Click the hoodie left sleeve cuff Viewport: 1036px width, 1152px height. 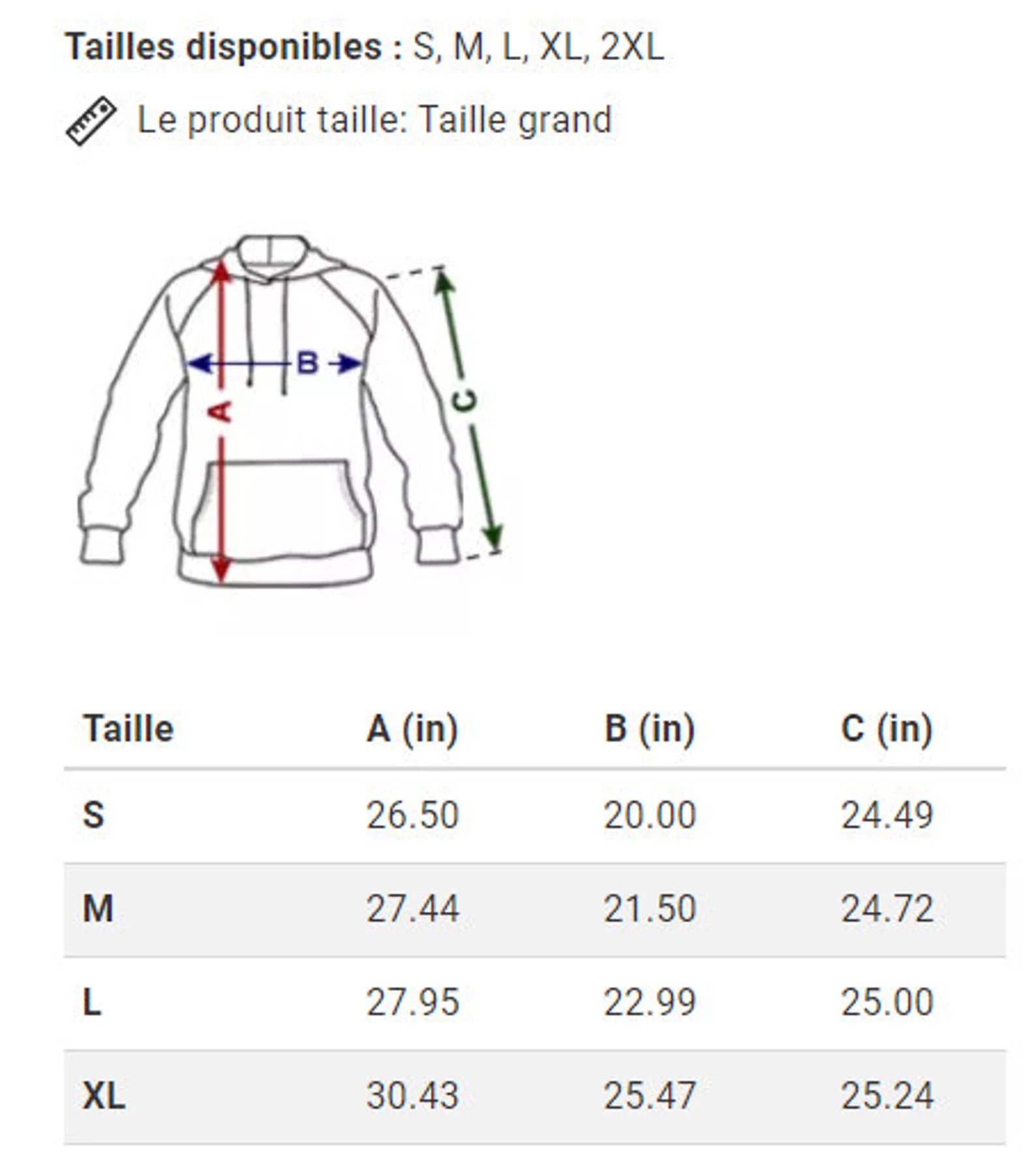coord(101,547)
